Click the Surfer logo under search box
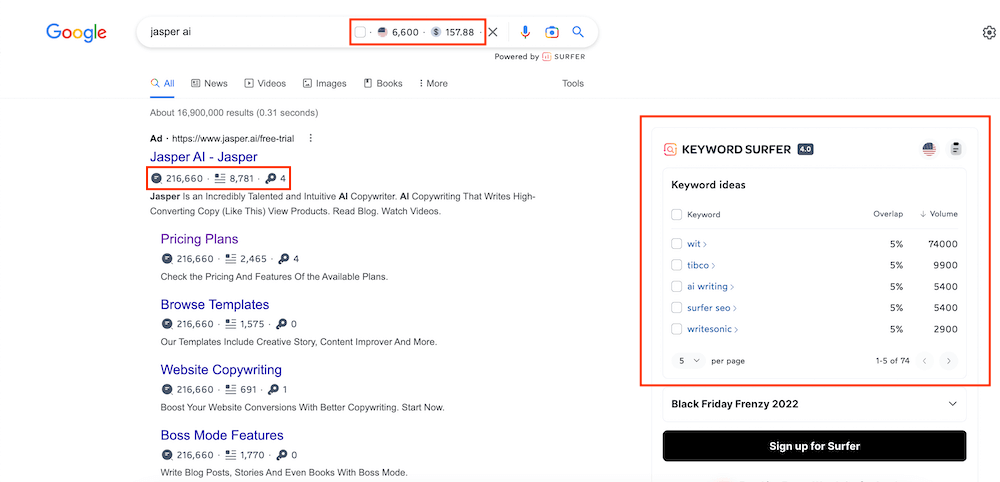This screenshot has width=1000, height=482. tap(563, 57)
